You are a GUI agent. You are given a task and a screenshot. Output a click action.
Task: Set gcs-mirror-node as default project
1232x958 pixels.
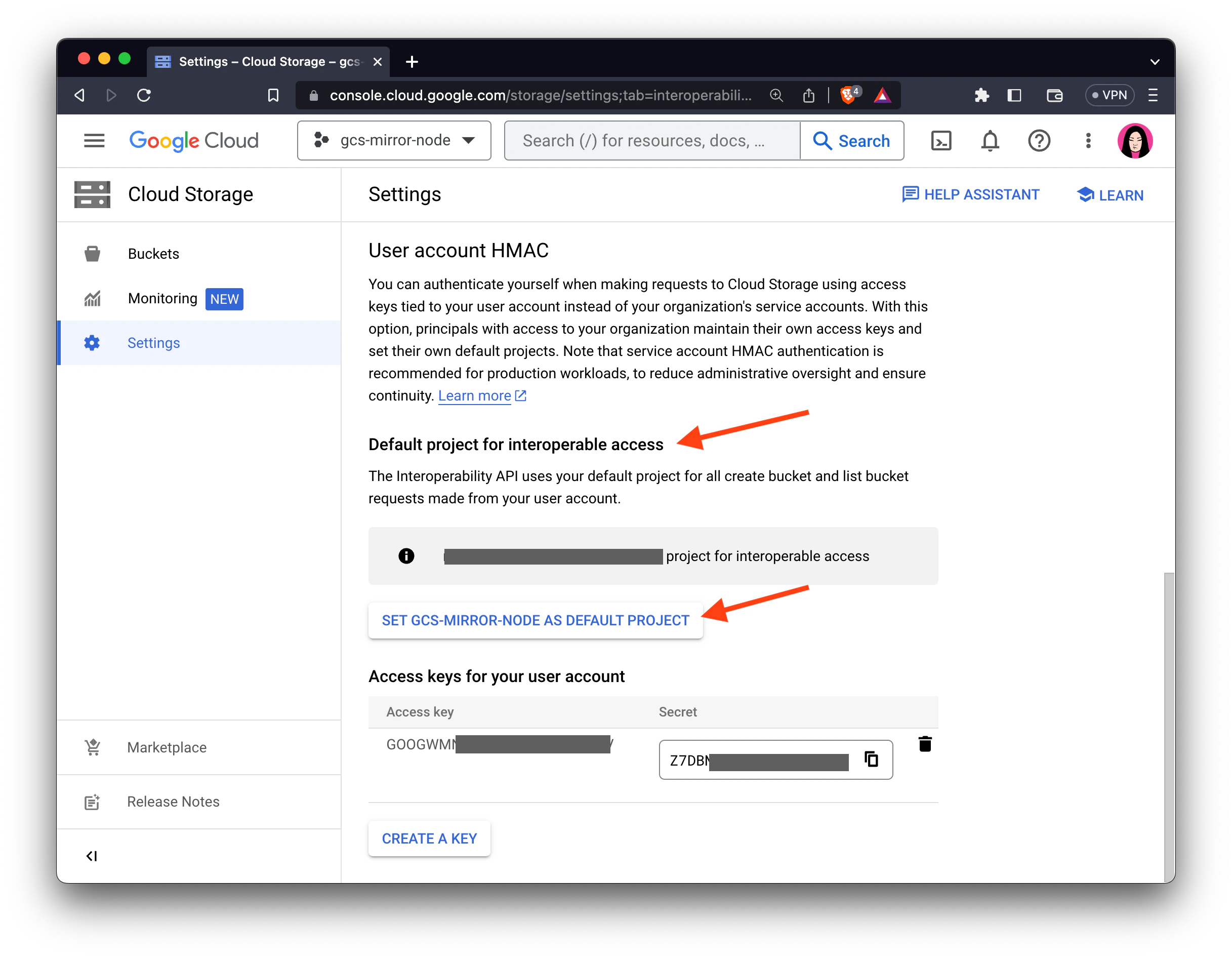tap(535, 621)
